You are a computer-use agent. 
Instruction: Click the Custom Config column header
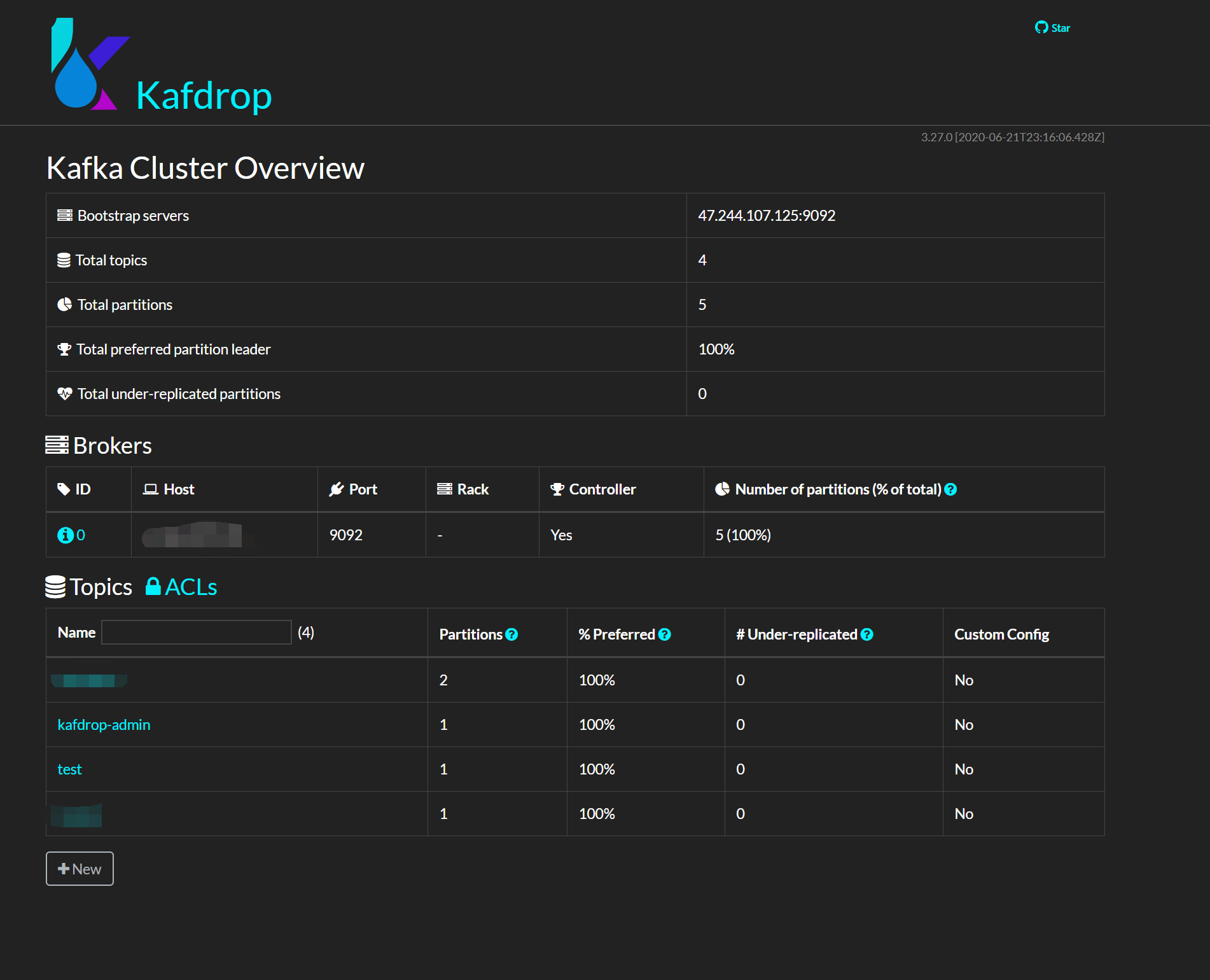tap(1001, 634)
